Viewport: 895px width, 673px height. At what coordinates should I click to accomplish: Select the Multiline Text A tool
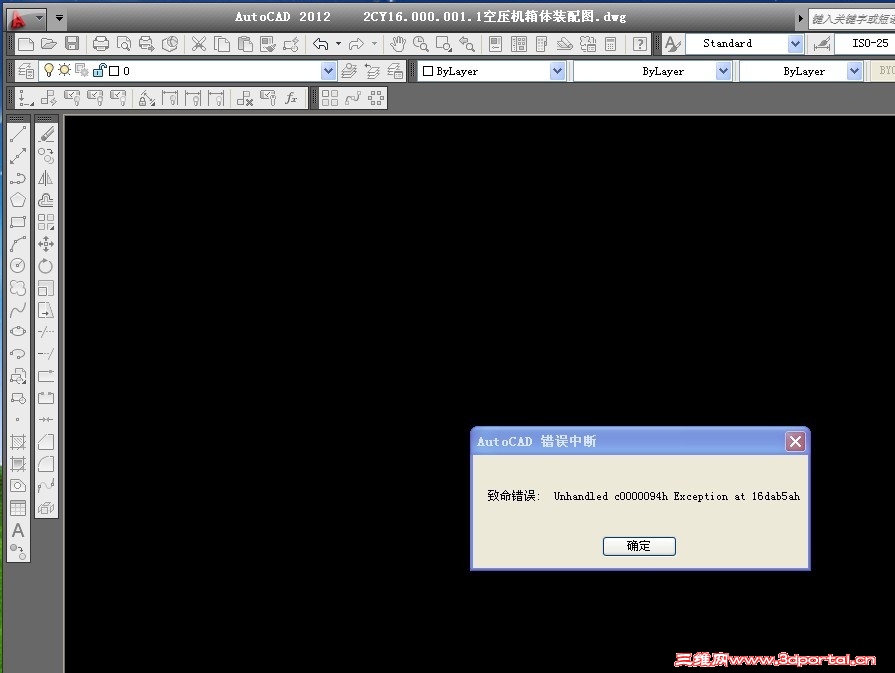point(18,530)
